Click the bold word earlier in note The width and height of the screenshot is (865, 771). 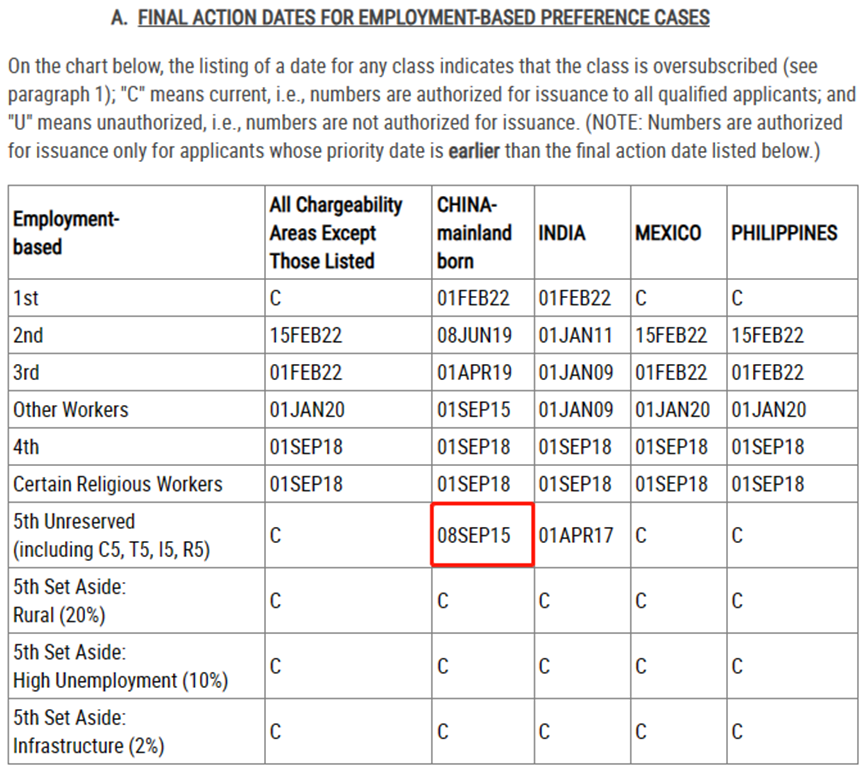pyautogui.click(x=474, y=151)
